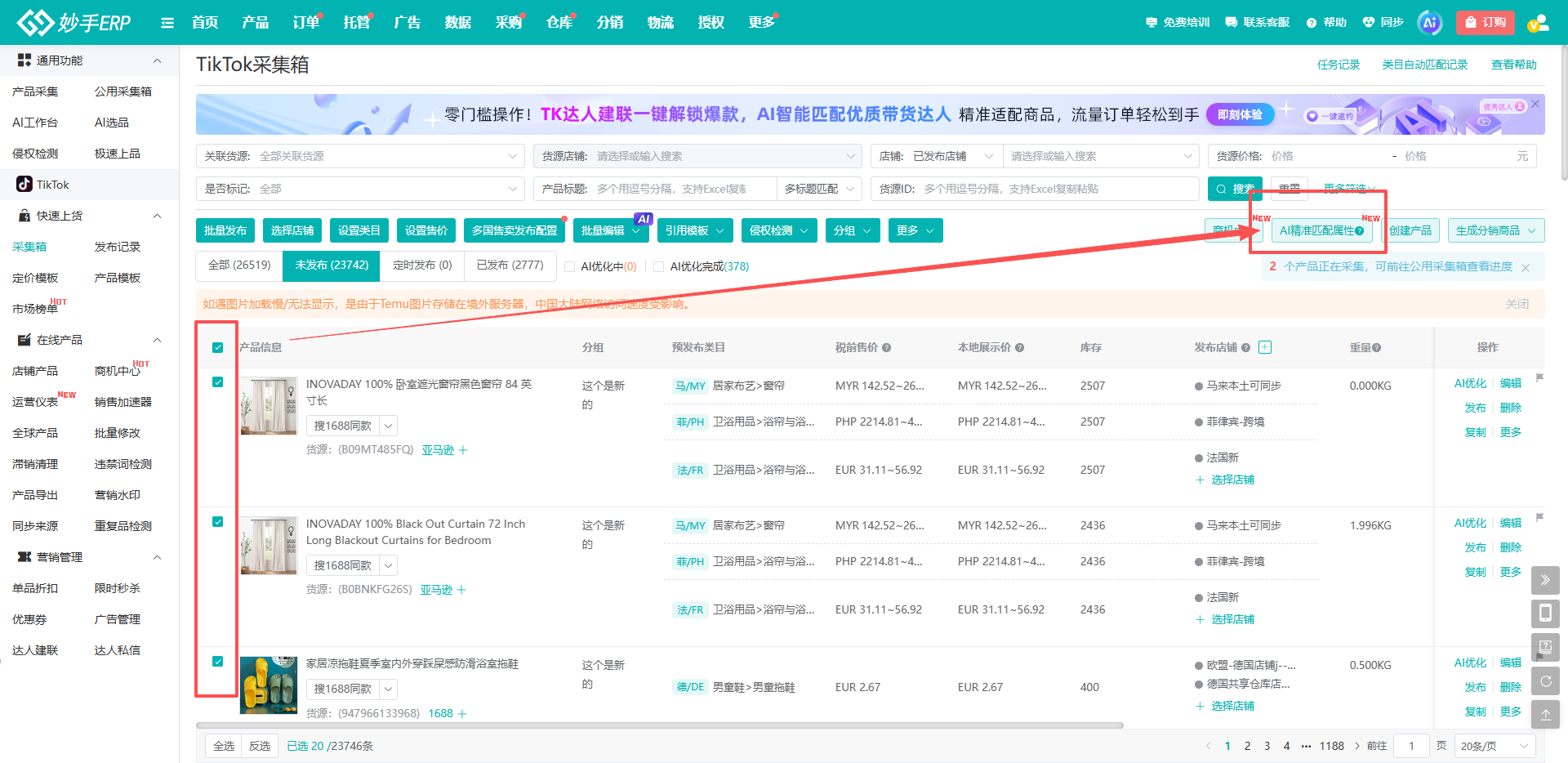The height and width of the screenshot is (763, 1568).
Task: Open the 是否标记 dropdown
Action: tap(360, 189)
